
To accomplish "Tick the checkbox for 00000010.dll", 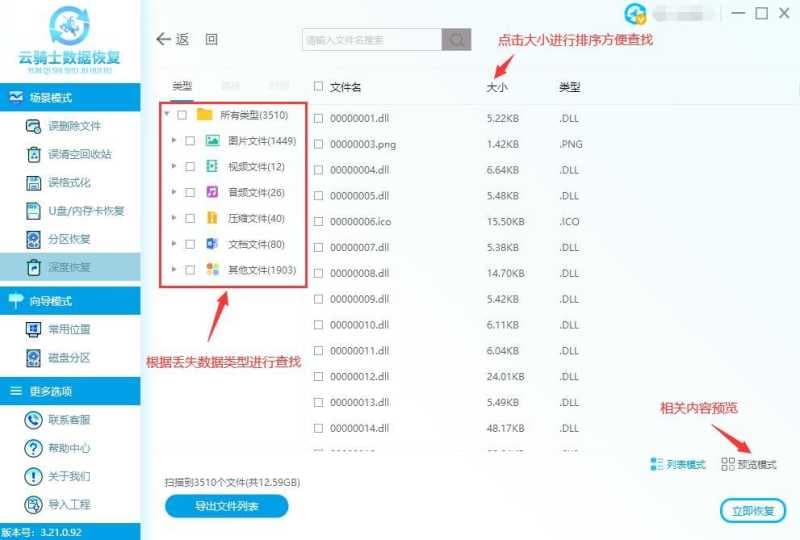I will pos(318,325).
